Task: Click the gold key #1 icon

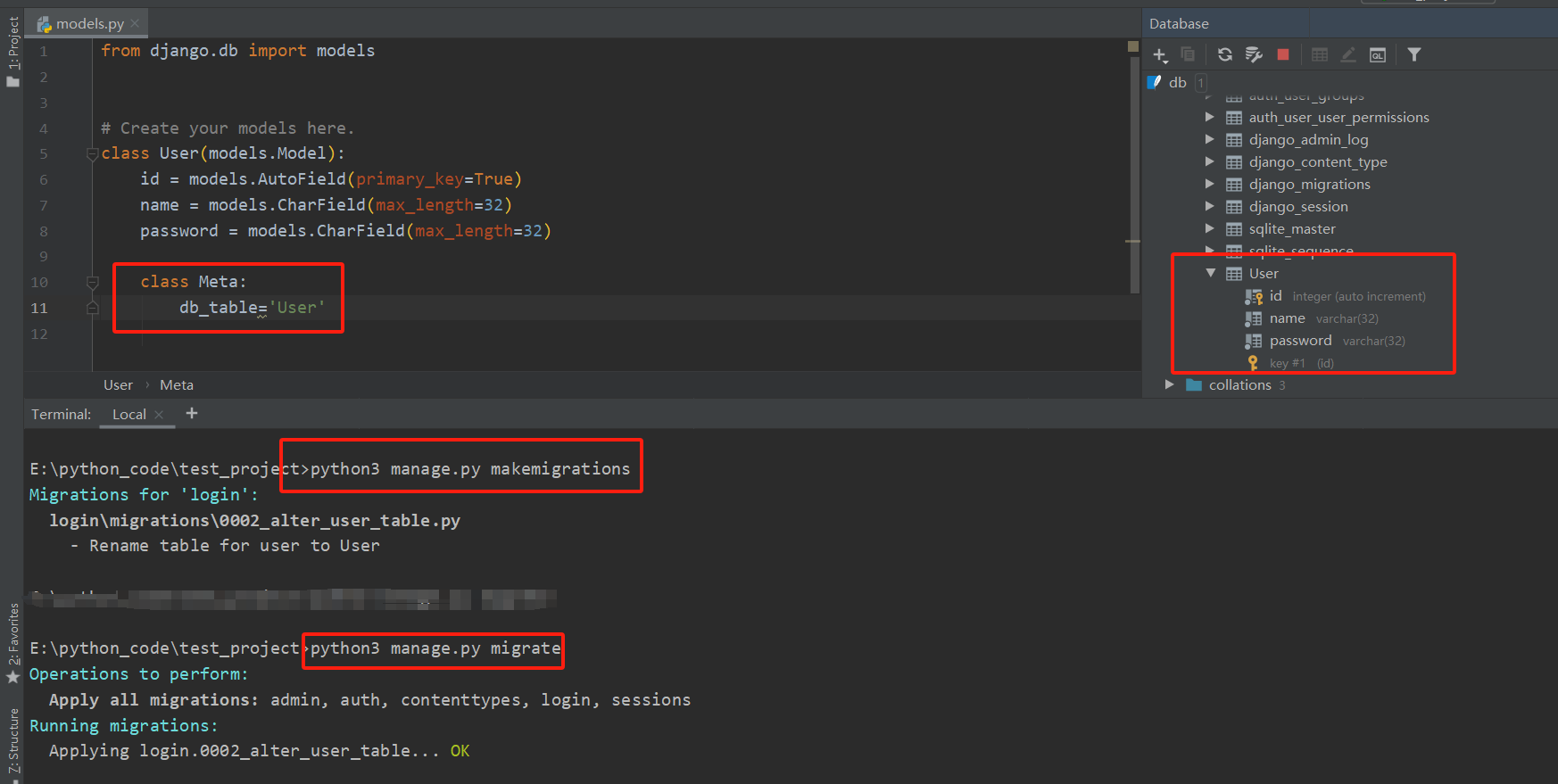Action: click(1253, 363)
